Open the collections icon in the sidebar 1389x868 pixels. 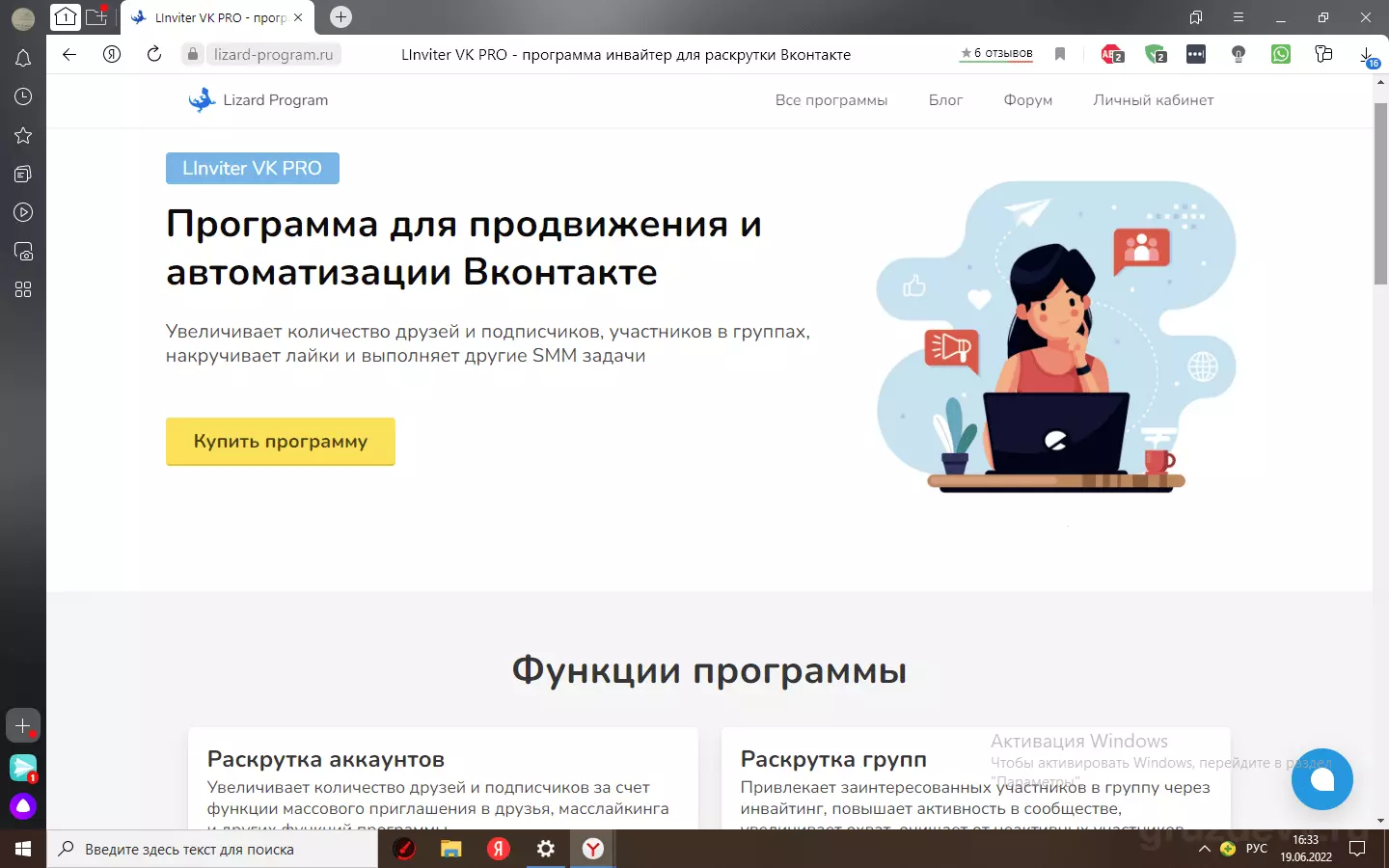pyautogui.click(x=23, y=174)
